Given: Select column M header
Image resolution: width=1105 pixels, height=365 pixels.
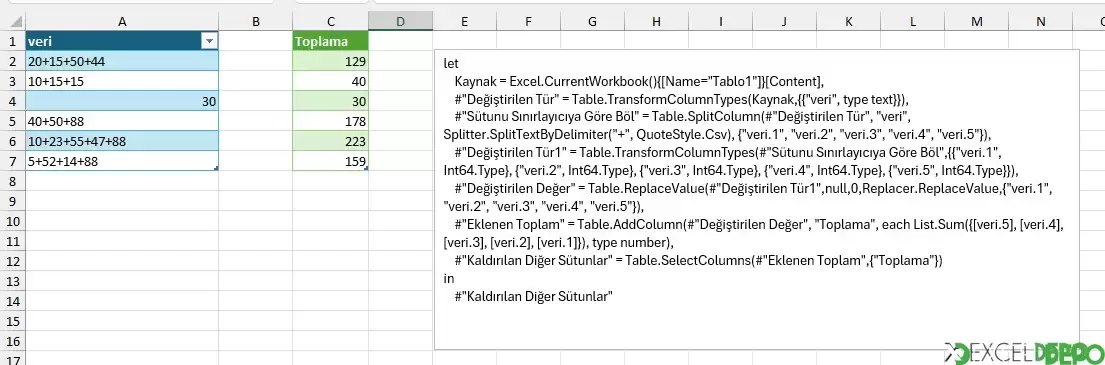Looking at the screenshot, I should tap(977, 22).
